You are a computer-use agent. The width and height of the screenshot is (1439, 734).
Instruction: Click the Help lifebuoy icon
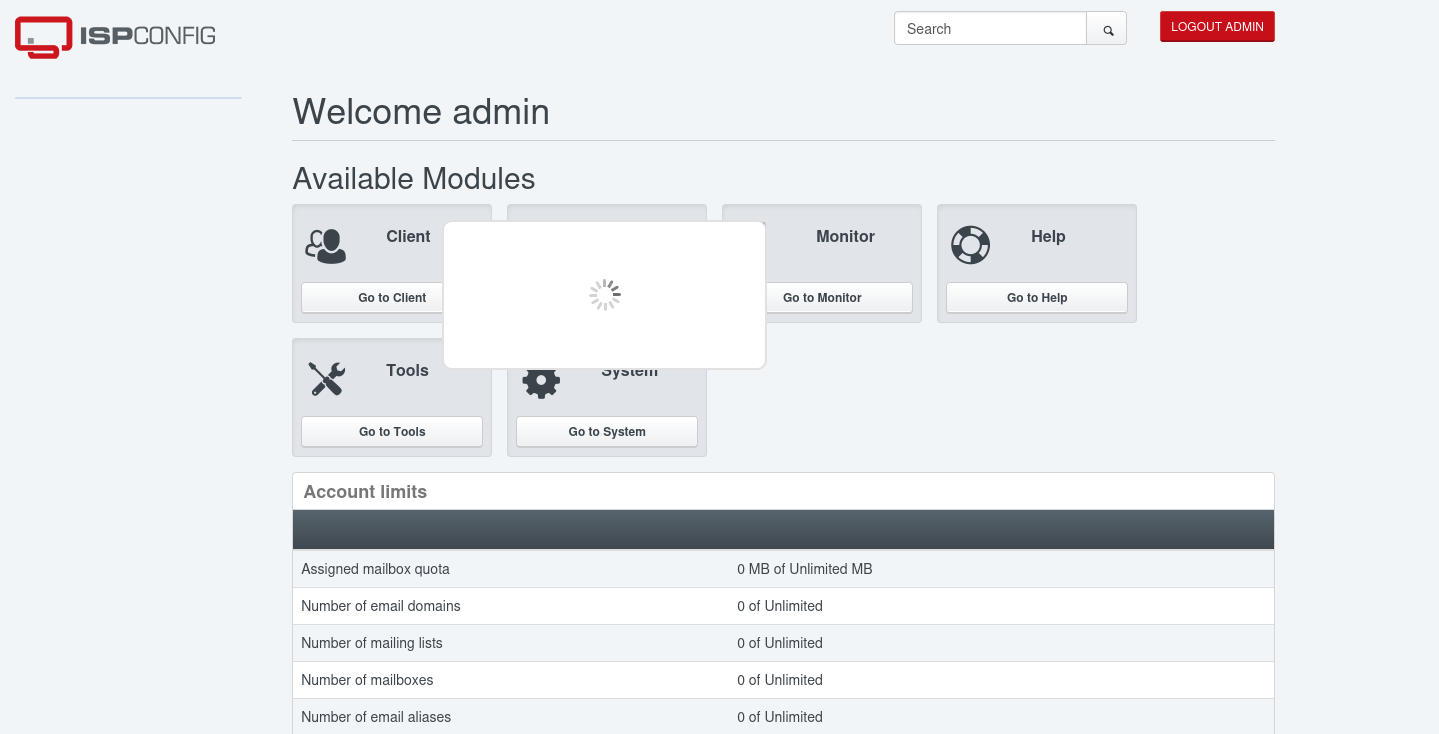(970, 245)
